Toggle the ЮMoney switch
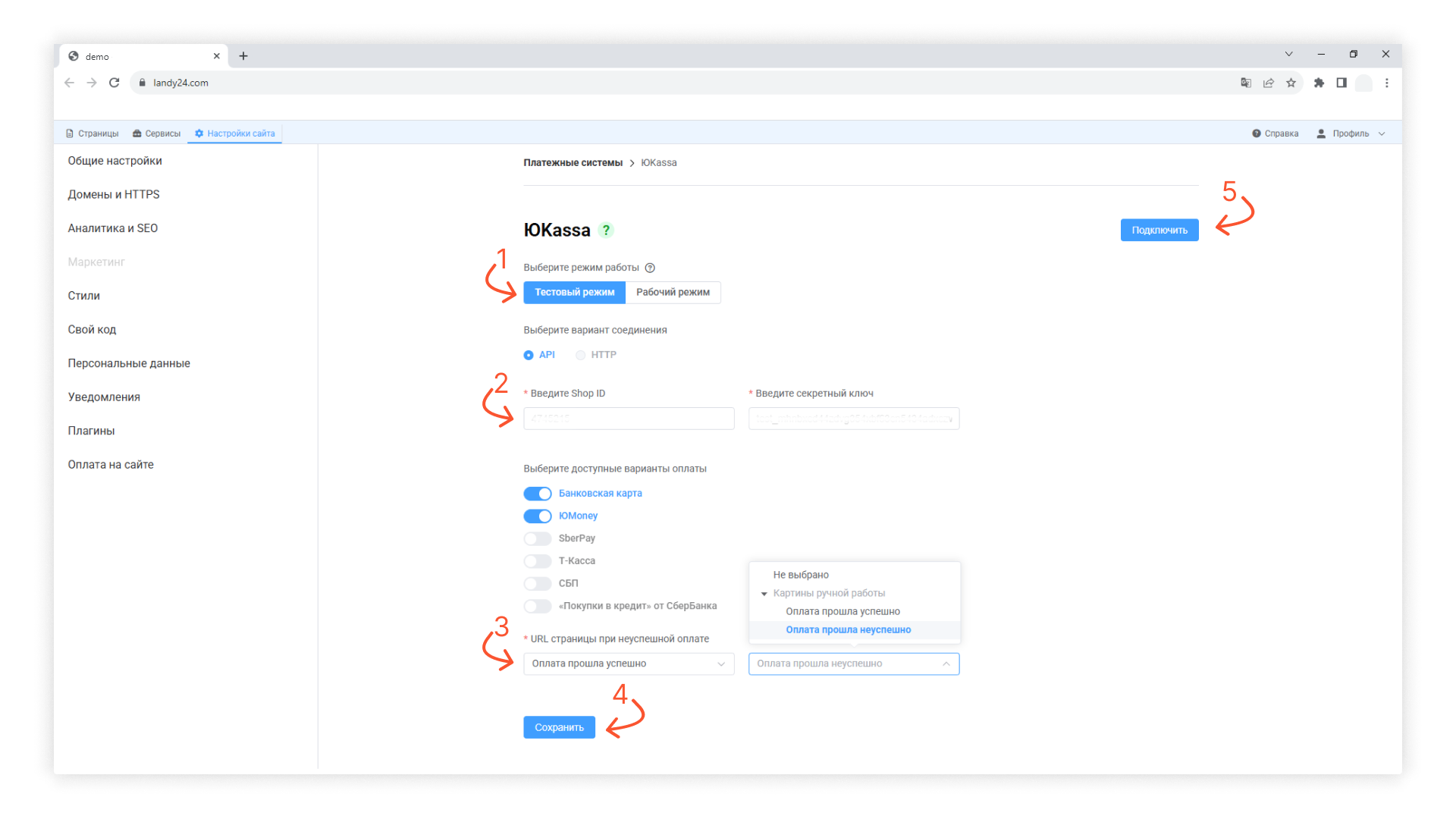 [538, 516]
